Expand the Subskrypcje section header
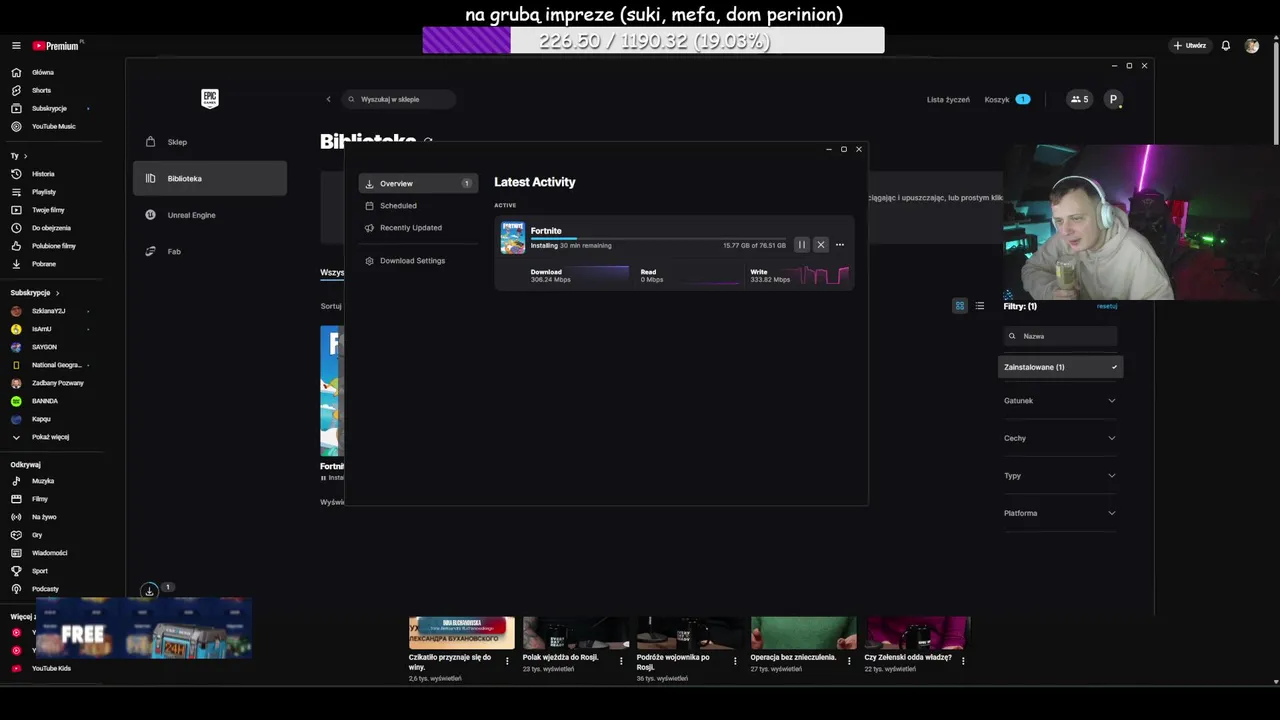 click(35, 293)
